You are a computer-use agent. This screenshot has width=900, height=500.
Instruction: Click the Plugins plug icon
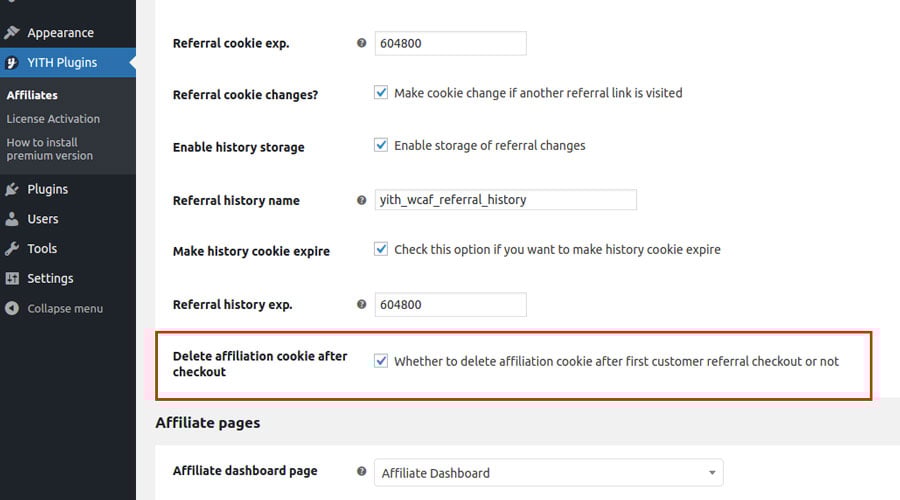[x=12, y=189]
